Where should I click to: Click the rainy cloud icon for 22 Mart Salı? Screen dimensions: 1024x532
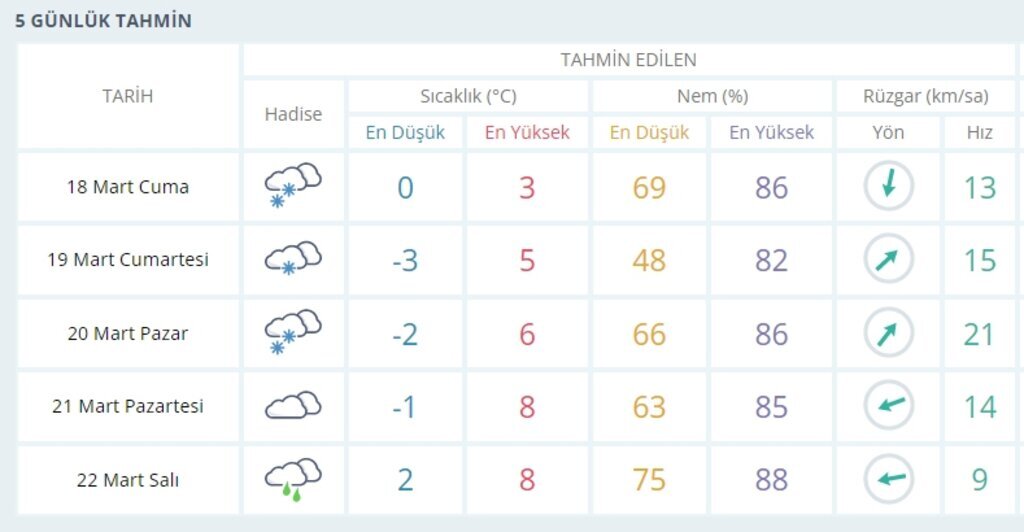pos(292,479)
